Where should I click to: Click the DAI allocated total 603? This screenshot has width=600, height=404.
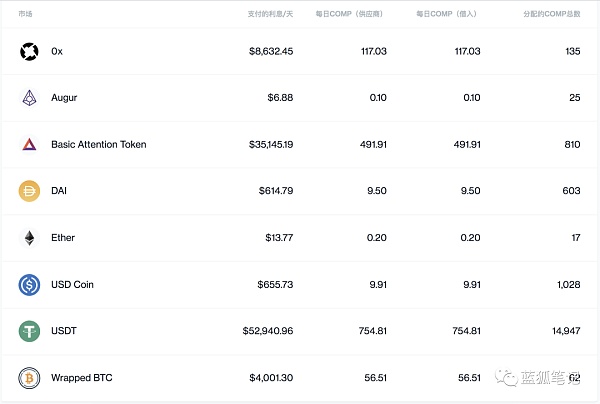pos(571,191)
